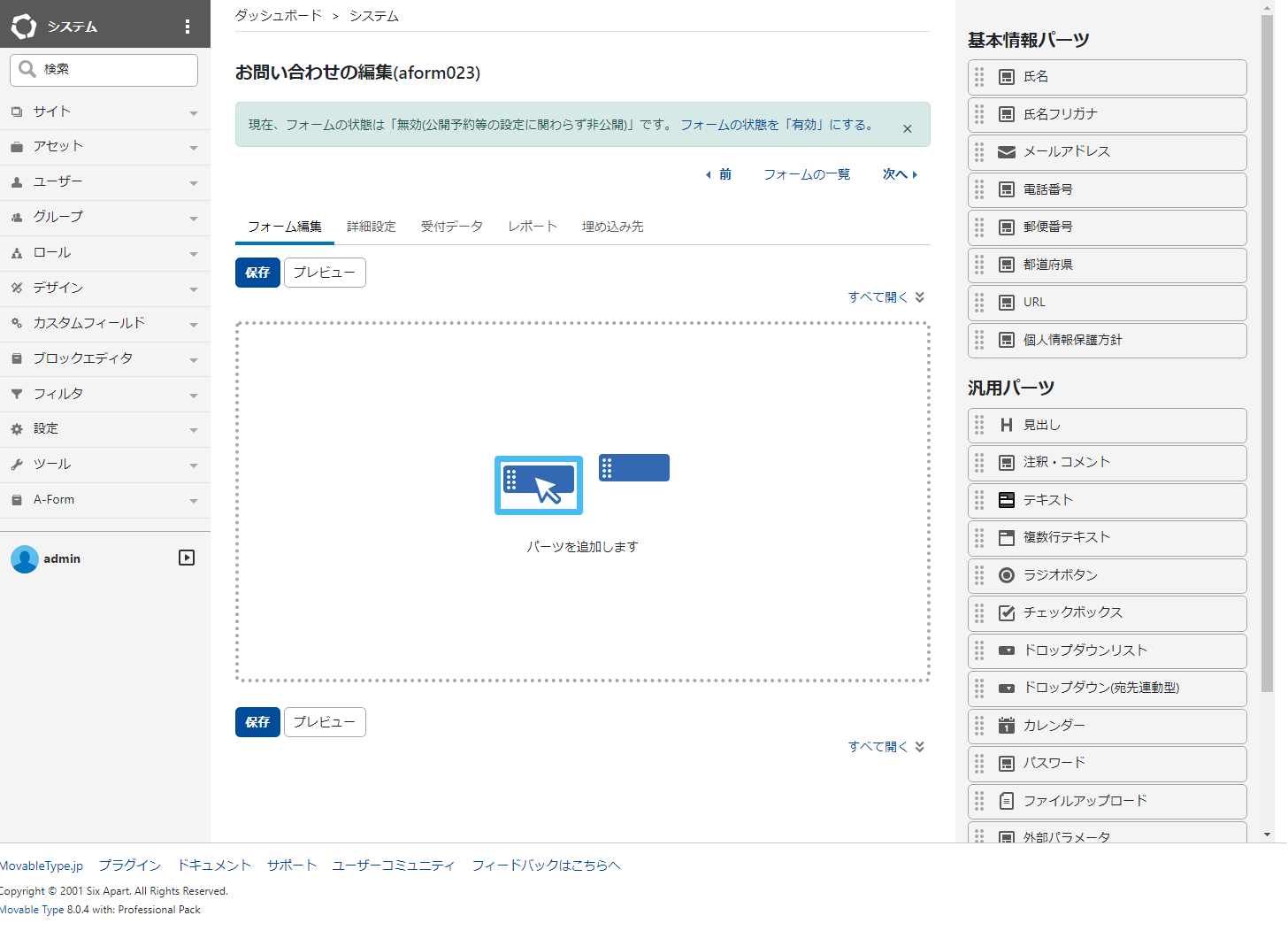
Task: Expand the サイト sidebar section
Action: pyautogui.click(x=193, y=112)
